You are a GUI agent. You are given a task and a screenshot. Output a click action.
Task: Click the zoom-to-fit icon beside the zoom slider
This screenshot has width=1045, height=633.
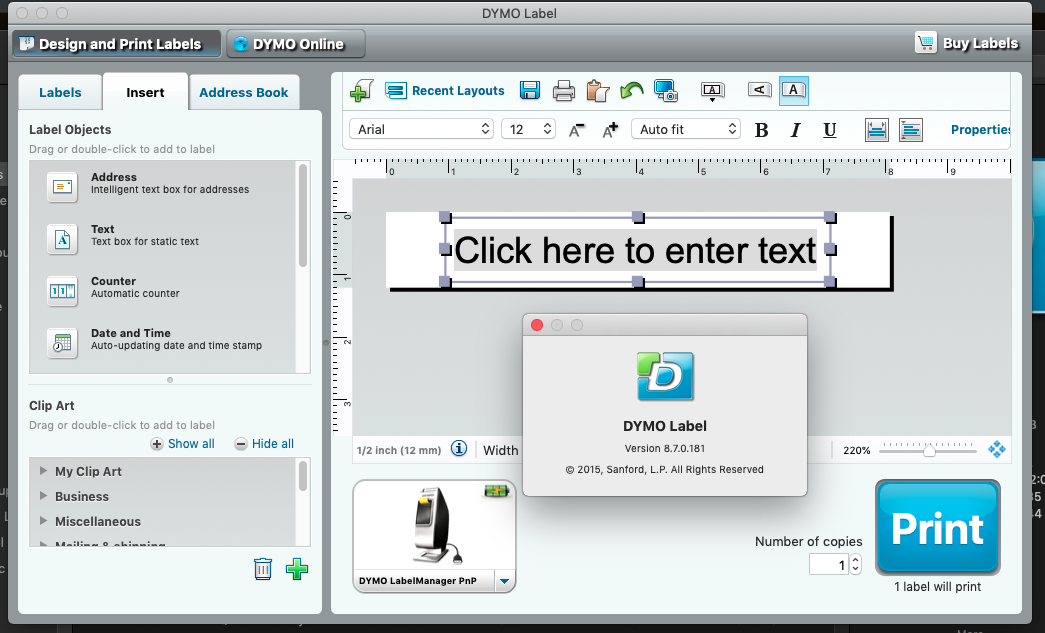[997, 450]
